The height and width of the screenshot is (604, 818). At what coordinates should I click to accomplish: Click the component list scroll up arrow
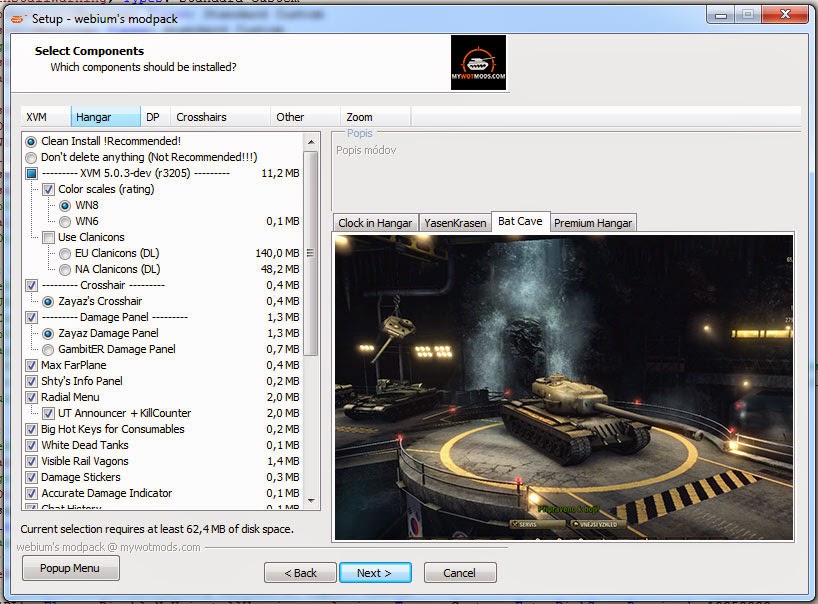pyautogui.click(x=311, y=142)
